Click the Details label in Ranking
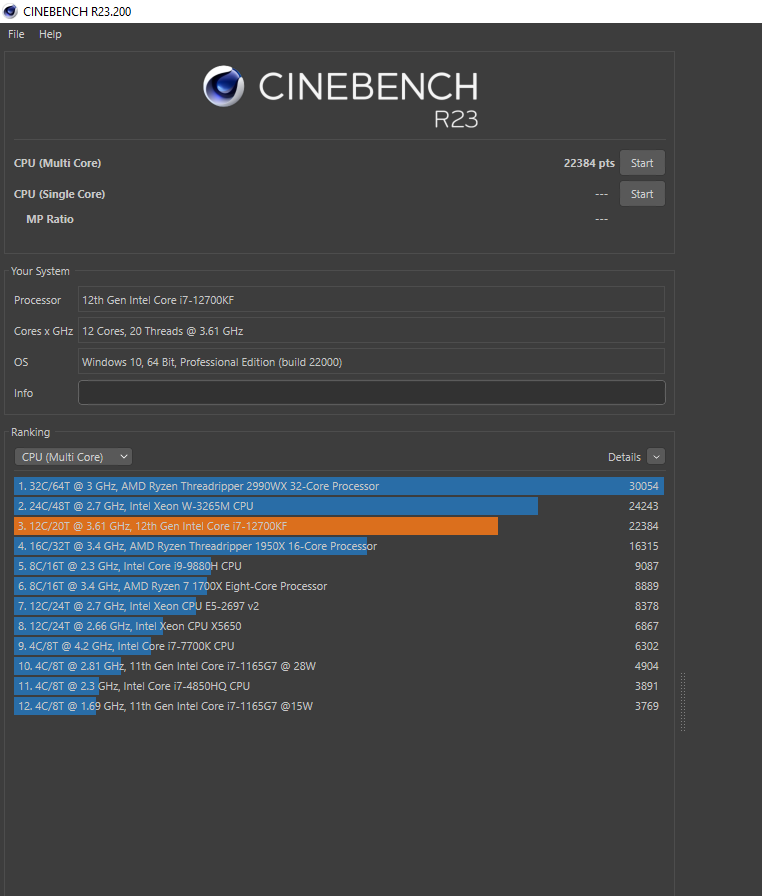Image resolution: width=762 pixels, height=896 pixels. coord(624,457)
